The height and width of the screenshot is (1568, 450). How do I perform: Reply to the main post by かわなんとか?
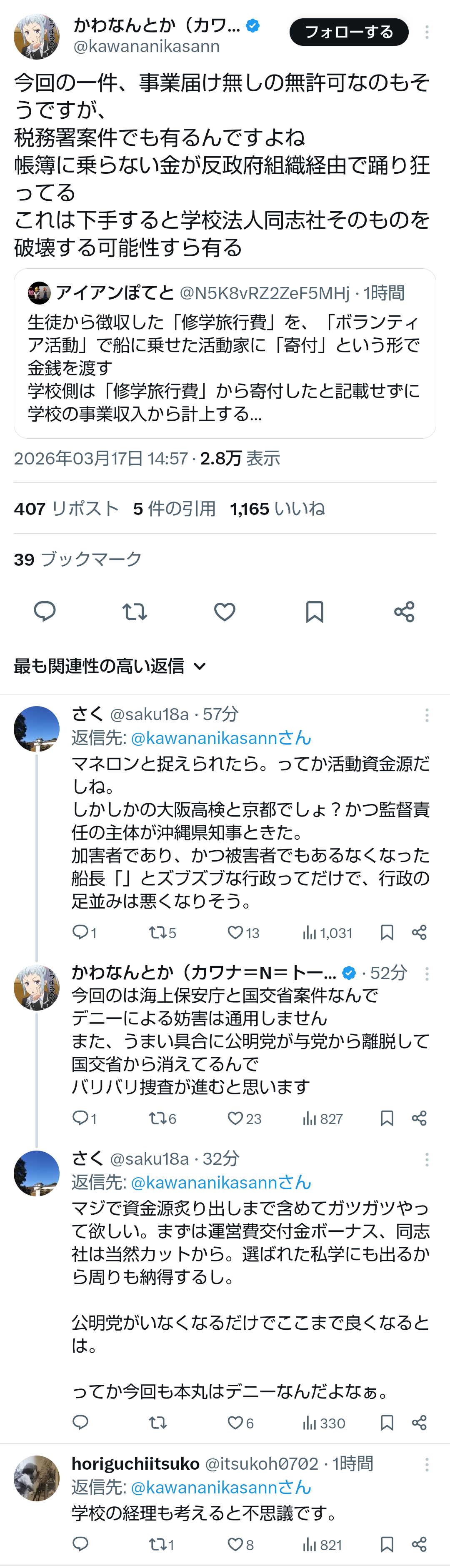click(45, 611)
